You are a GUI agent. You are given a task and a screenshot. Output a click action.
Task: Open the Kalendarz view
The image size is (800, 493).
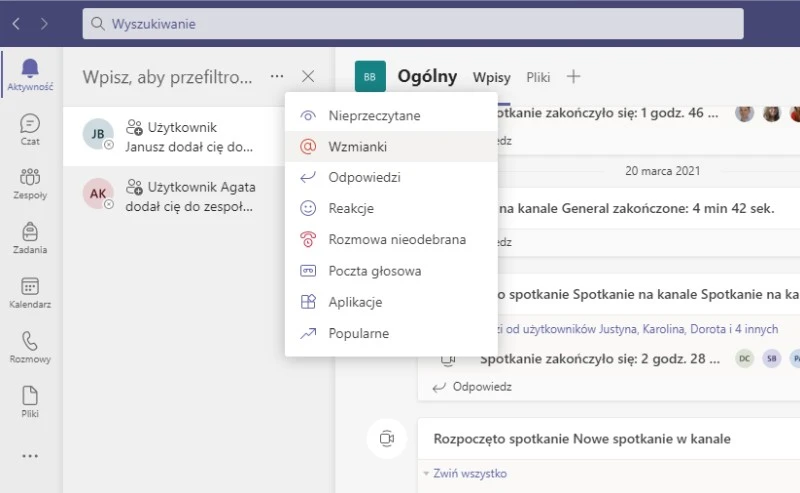[30, 292]
